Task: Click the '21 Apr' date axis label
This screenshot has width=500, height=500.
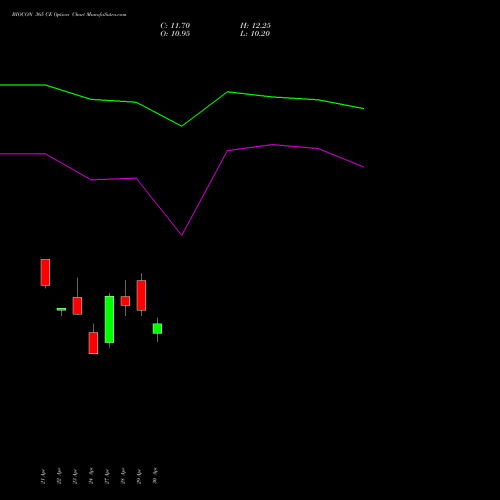Action: (43, 476)
